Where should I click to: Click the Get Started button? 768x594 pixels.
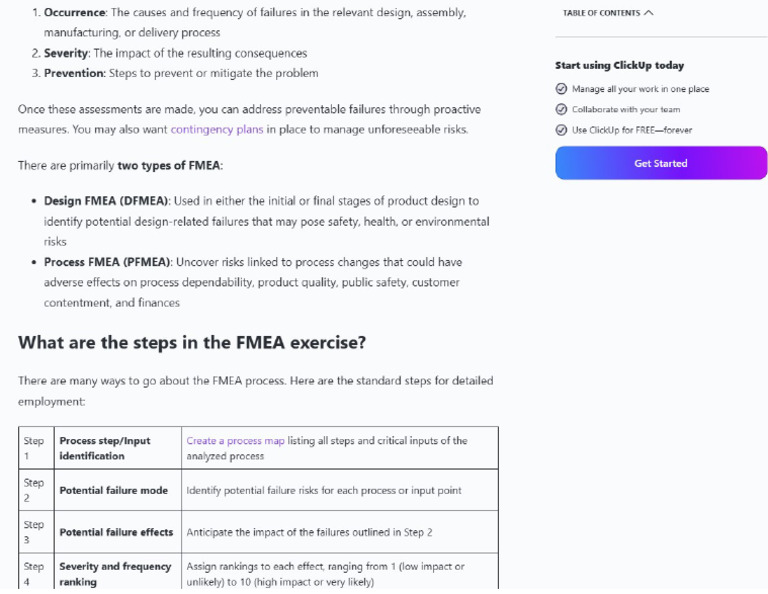click(661, 163)
